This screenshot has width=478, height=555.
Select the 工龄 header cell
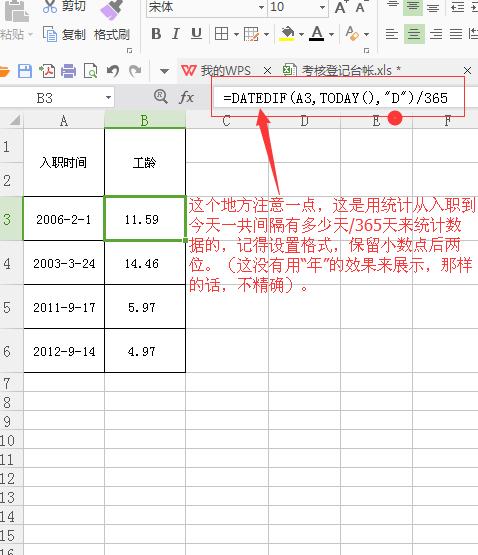click(x=145, y=162)
